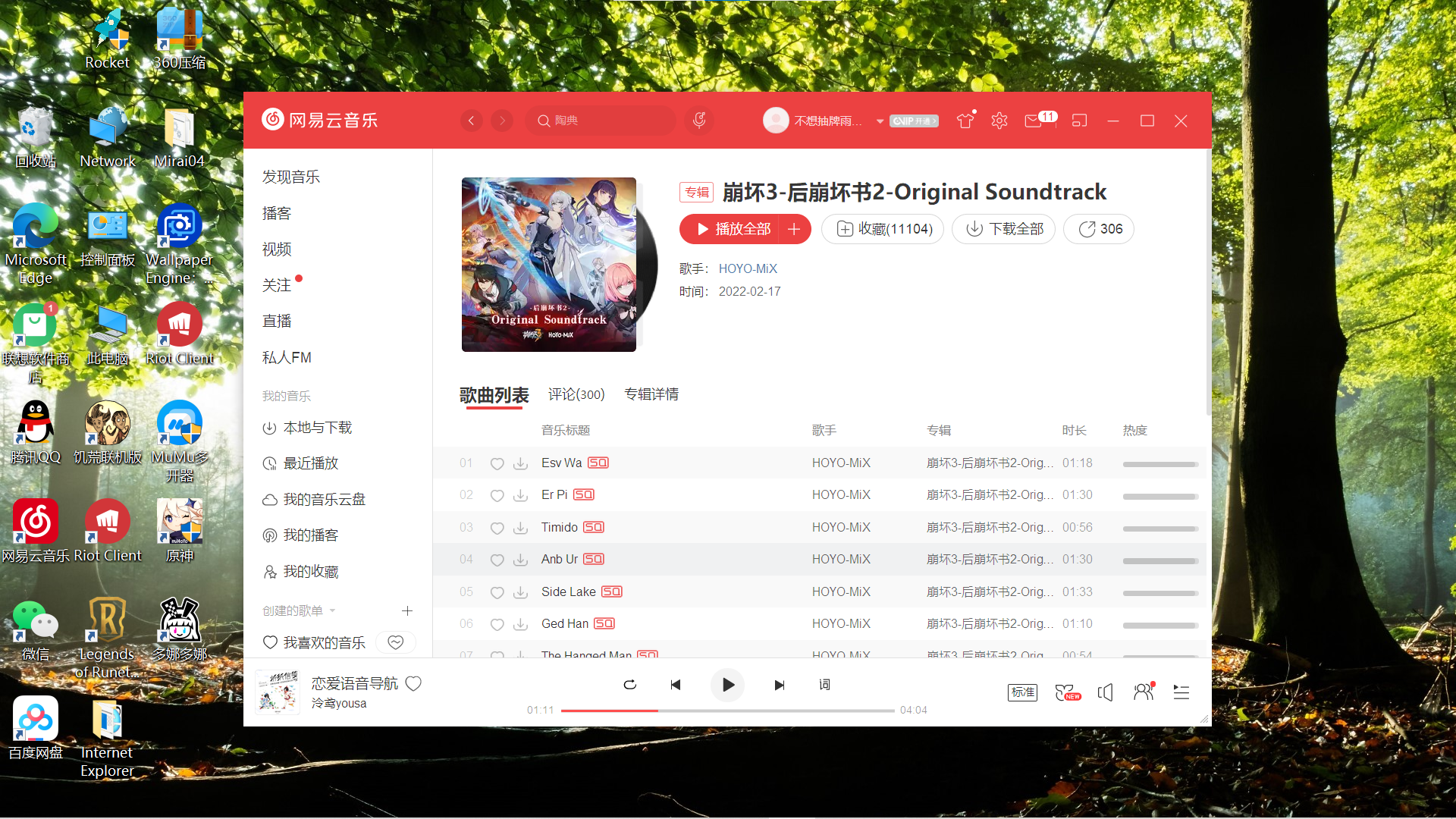Switch to the 专辑详情 tab

651,394
